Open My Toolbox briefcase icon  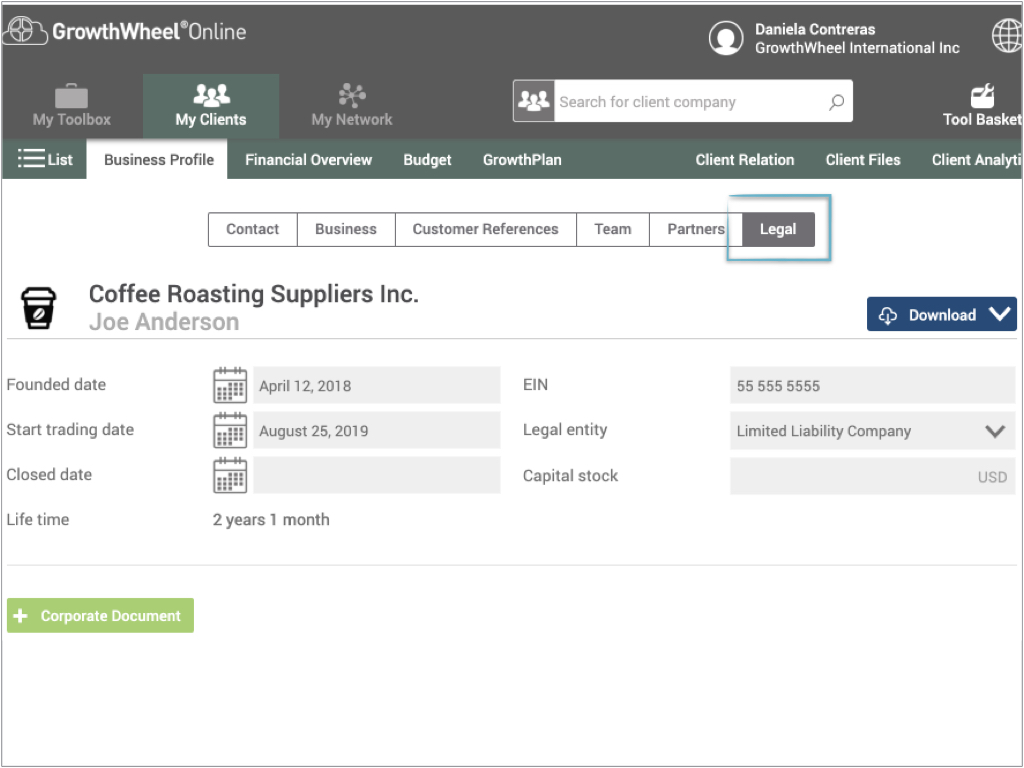click(x=71, y=96)
